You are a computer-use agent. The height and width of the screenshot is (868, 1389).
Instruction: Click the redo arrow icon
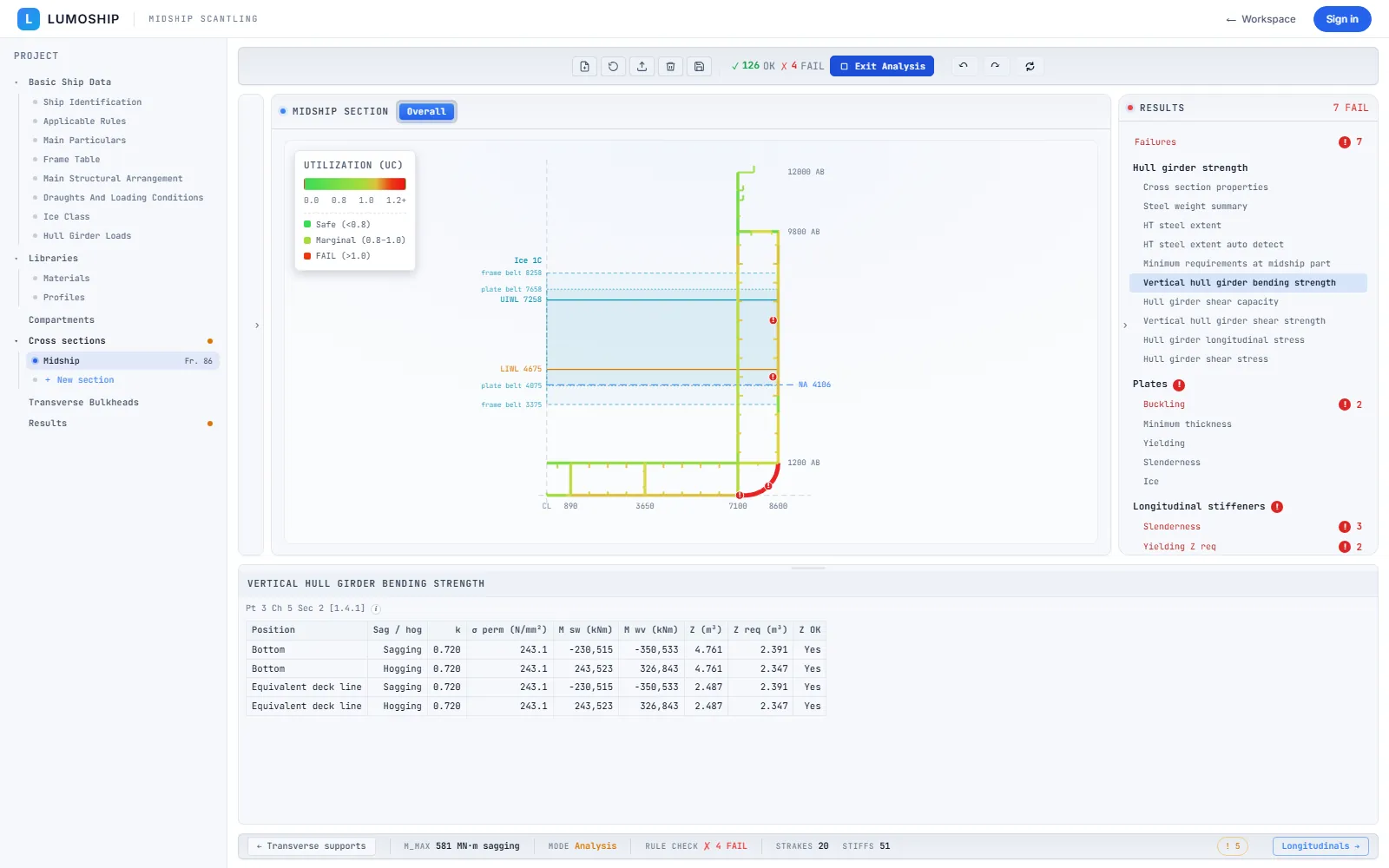995,66
